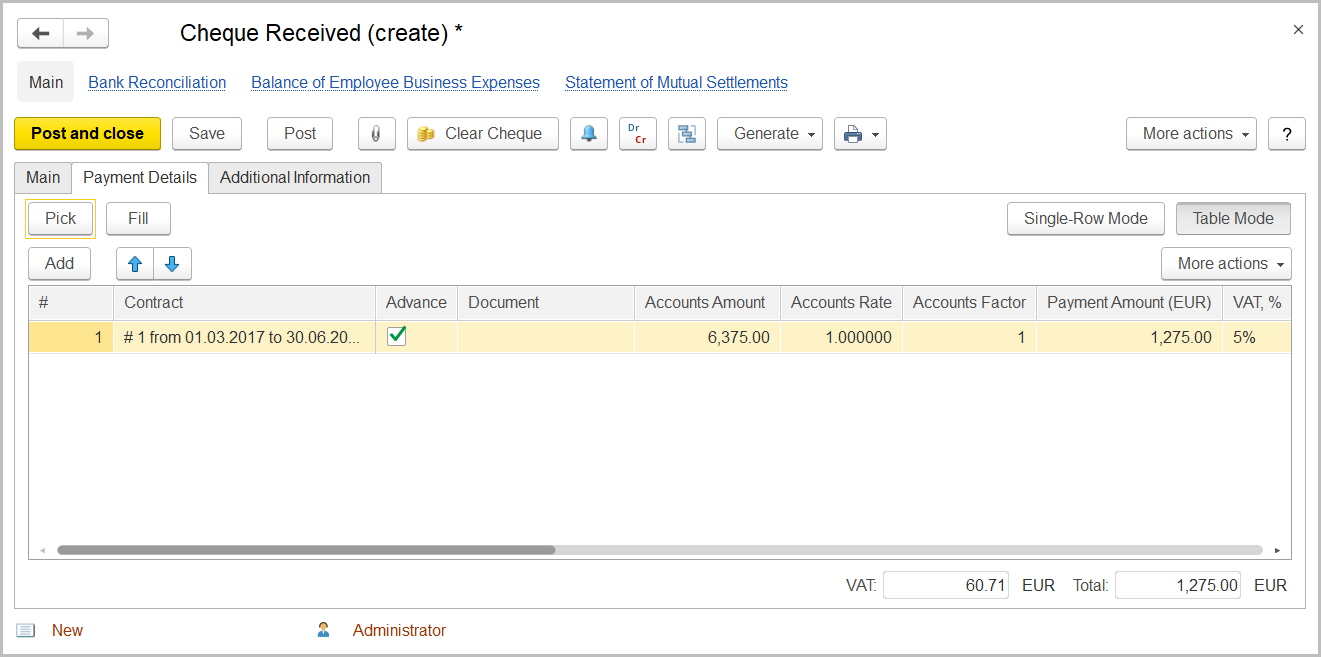
Task: Click the forward navigation arrow
Action: pyautogui.click(x=86, y=32)
